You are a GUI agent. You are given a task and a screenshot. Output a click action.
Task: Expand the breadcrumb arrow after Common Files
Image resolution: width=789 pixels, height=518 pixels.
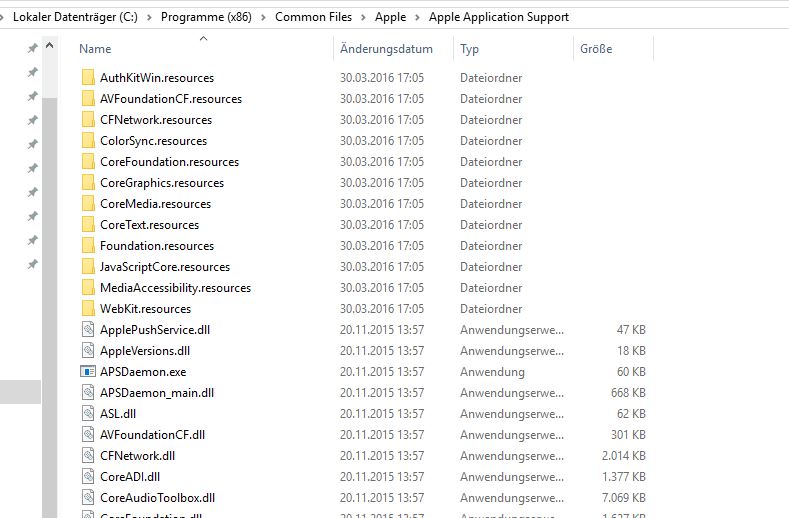click(x=363, y=18)
